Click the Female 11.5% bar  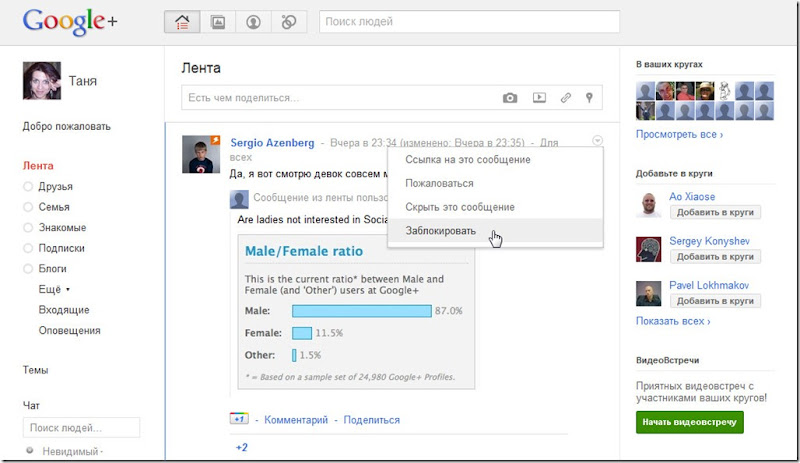click(302, 333)
